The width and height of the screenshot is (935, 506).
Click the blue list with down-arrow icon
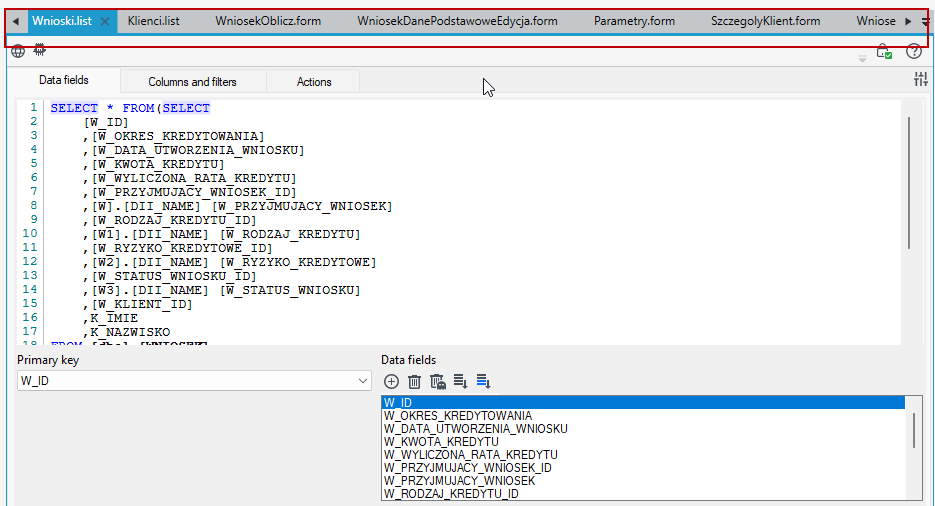(484, 381)
